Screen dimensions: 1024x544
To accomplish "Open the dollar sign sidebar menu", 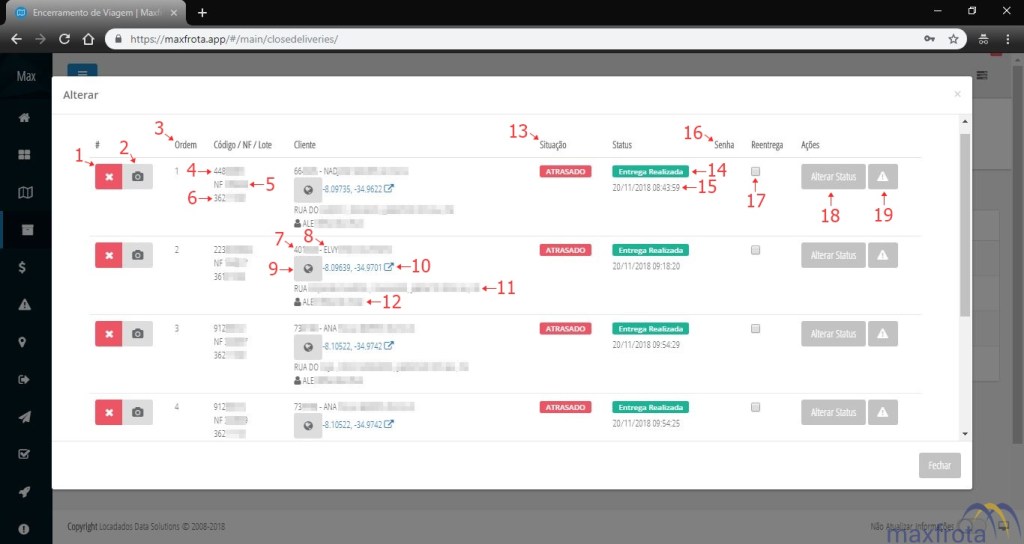I will (25, 267).
